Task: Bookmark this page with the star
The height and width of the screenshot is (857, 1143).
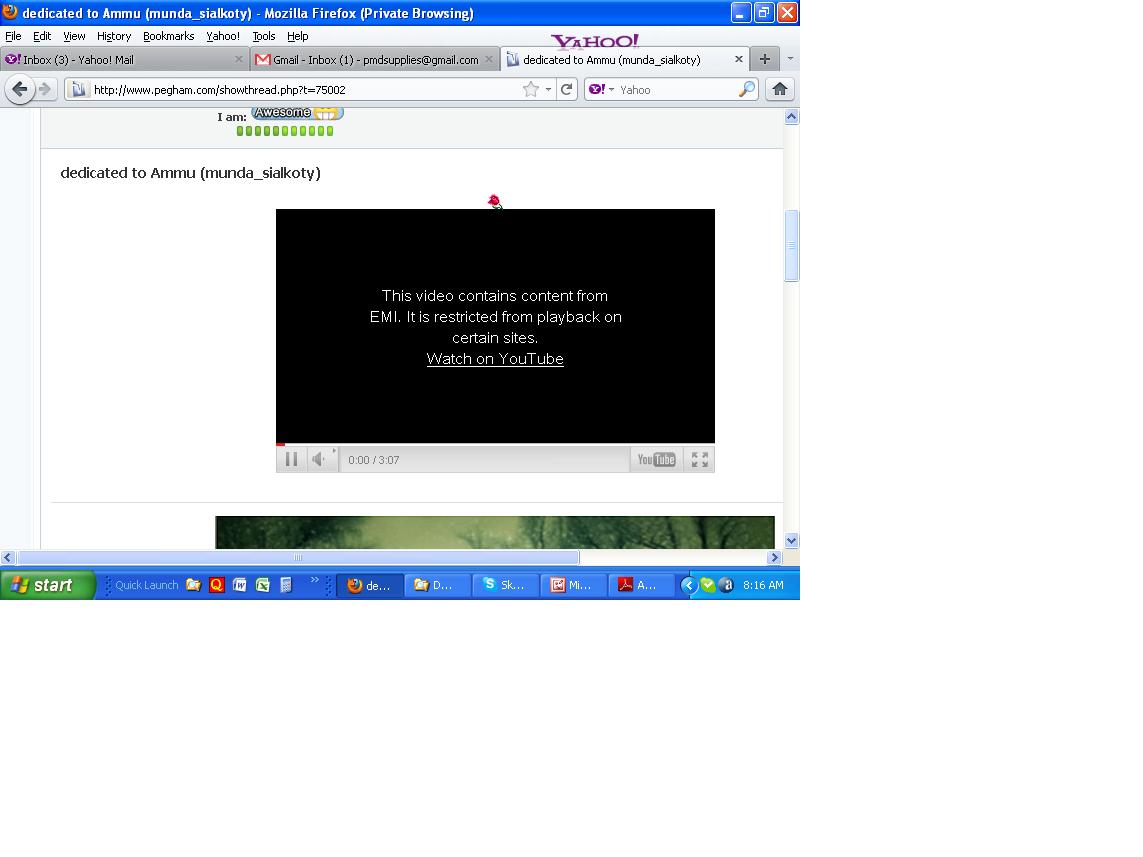Action: pos(531,90)
